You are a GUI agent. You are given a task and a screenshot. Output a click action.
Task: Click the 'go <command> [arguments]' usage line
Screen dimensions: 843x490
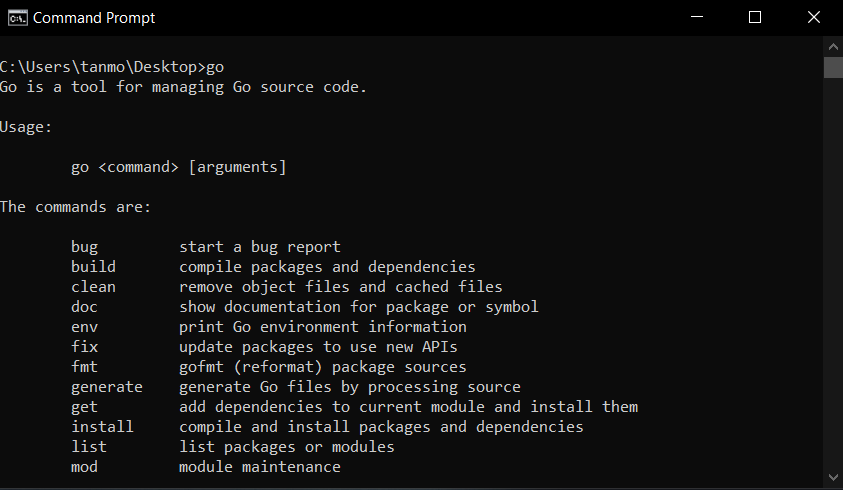click(178, 167)
